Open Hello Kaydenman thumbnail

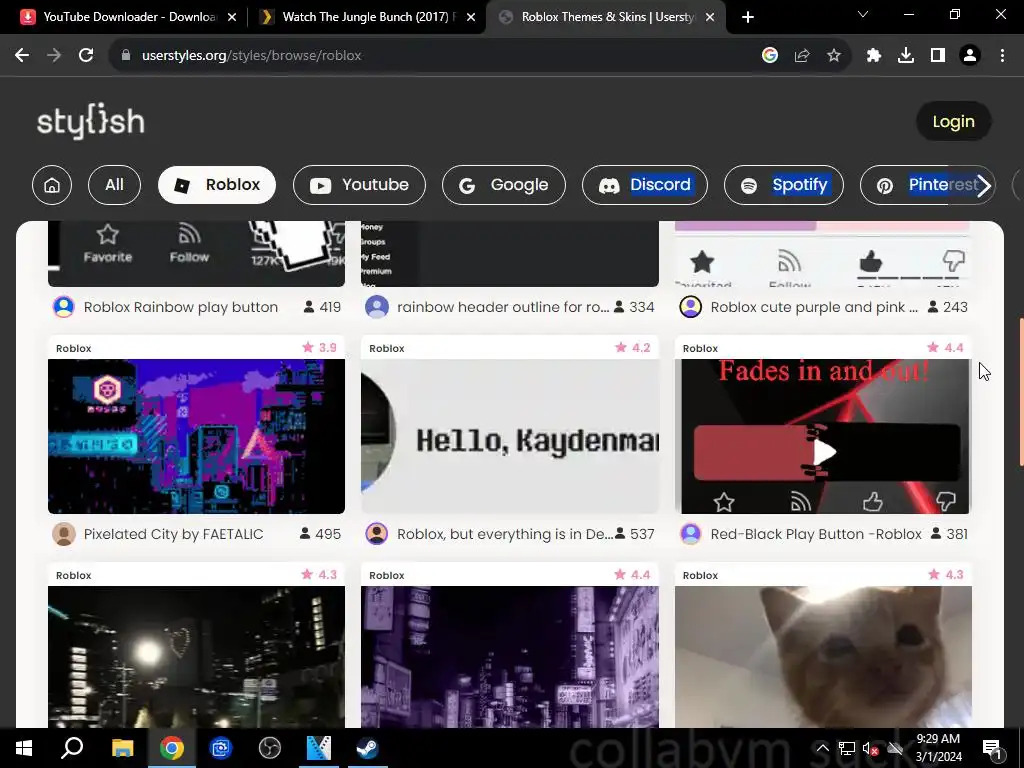coord(510,436)
